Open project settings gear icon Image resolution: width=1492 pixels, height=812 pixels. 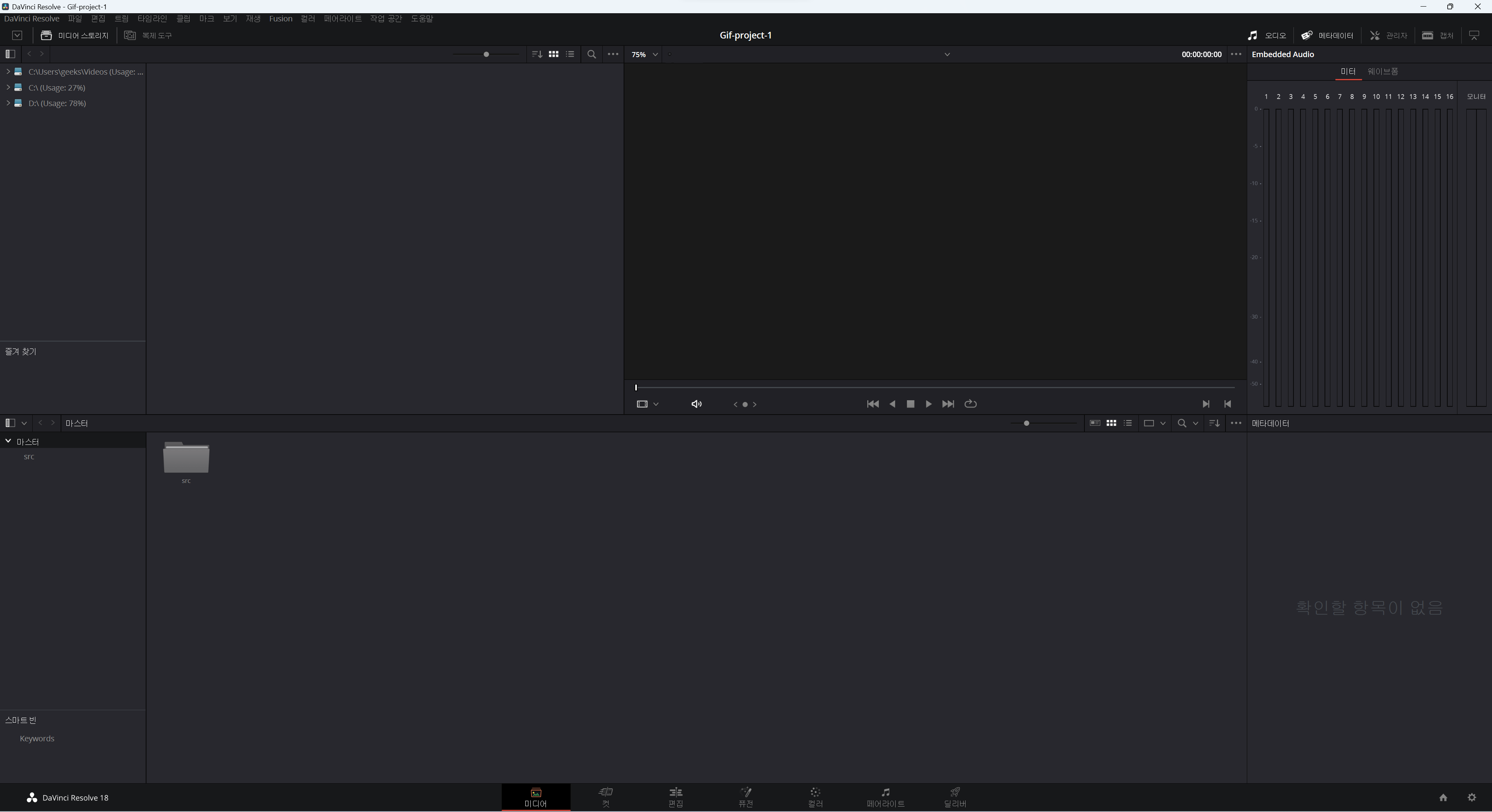1471,798
